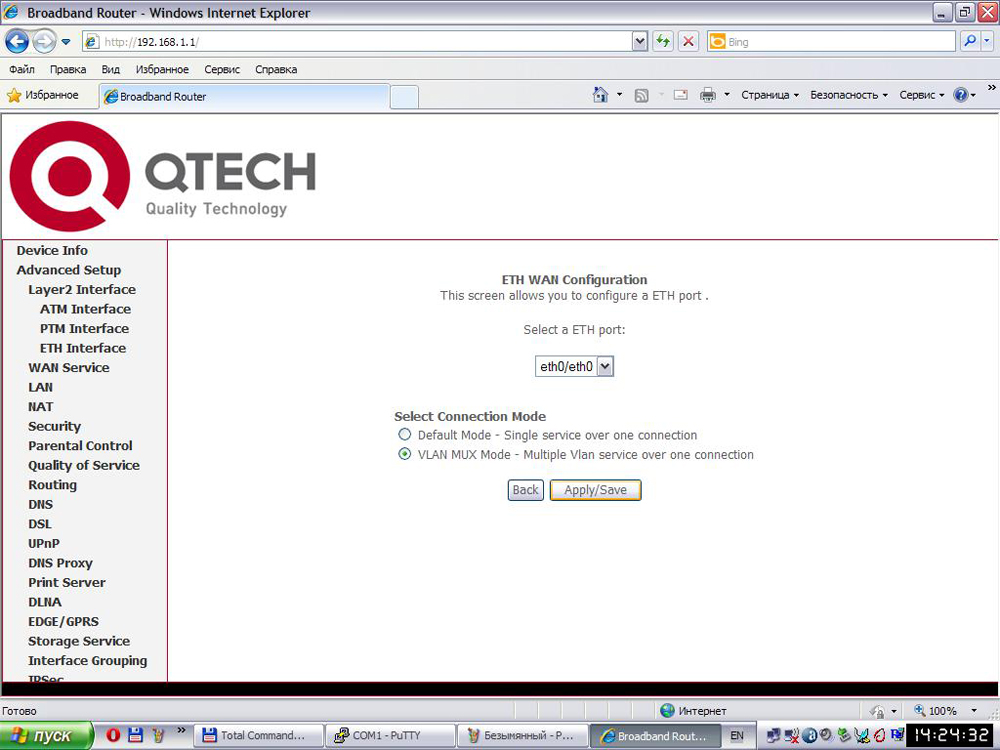1000x750 pixels.
Task: Switch to COM1 - PuTTY taskbar window
Action: pos(390,735)
